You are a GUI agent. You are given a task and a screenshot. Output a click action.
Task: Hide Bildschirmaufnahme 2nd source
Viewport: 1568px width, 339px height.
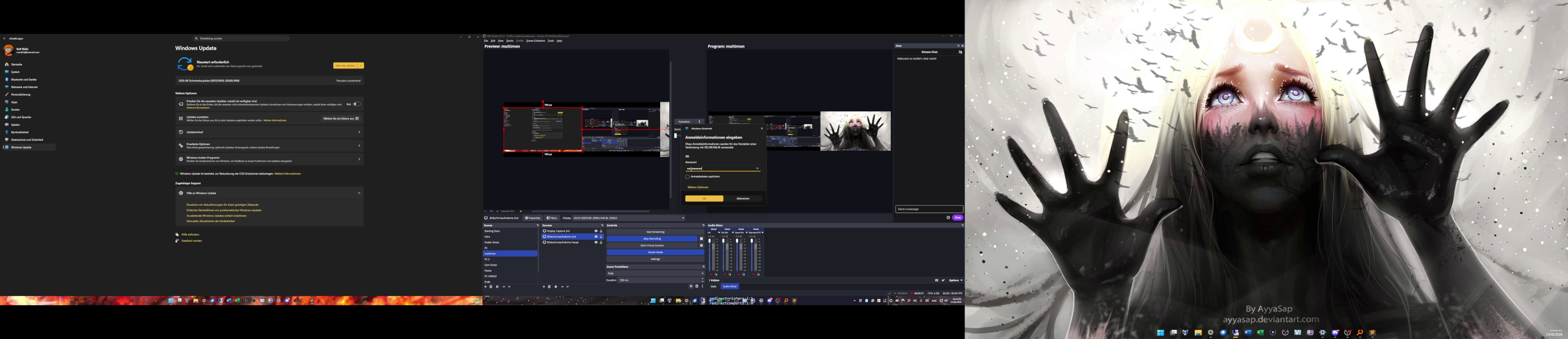point(596,237)
